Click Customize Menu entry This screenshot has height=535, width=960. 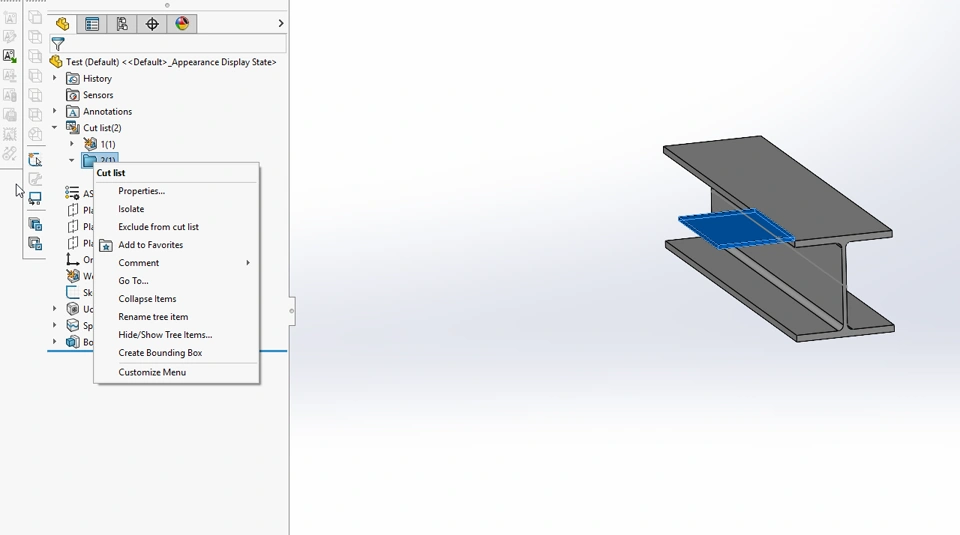(x=152, y=372)
